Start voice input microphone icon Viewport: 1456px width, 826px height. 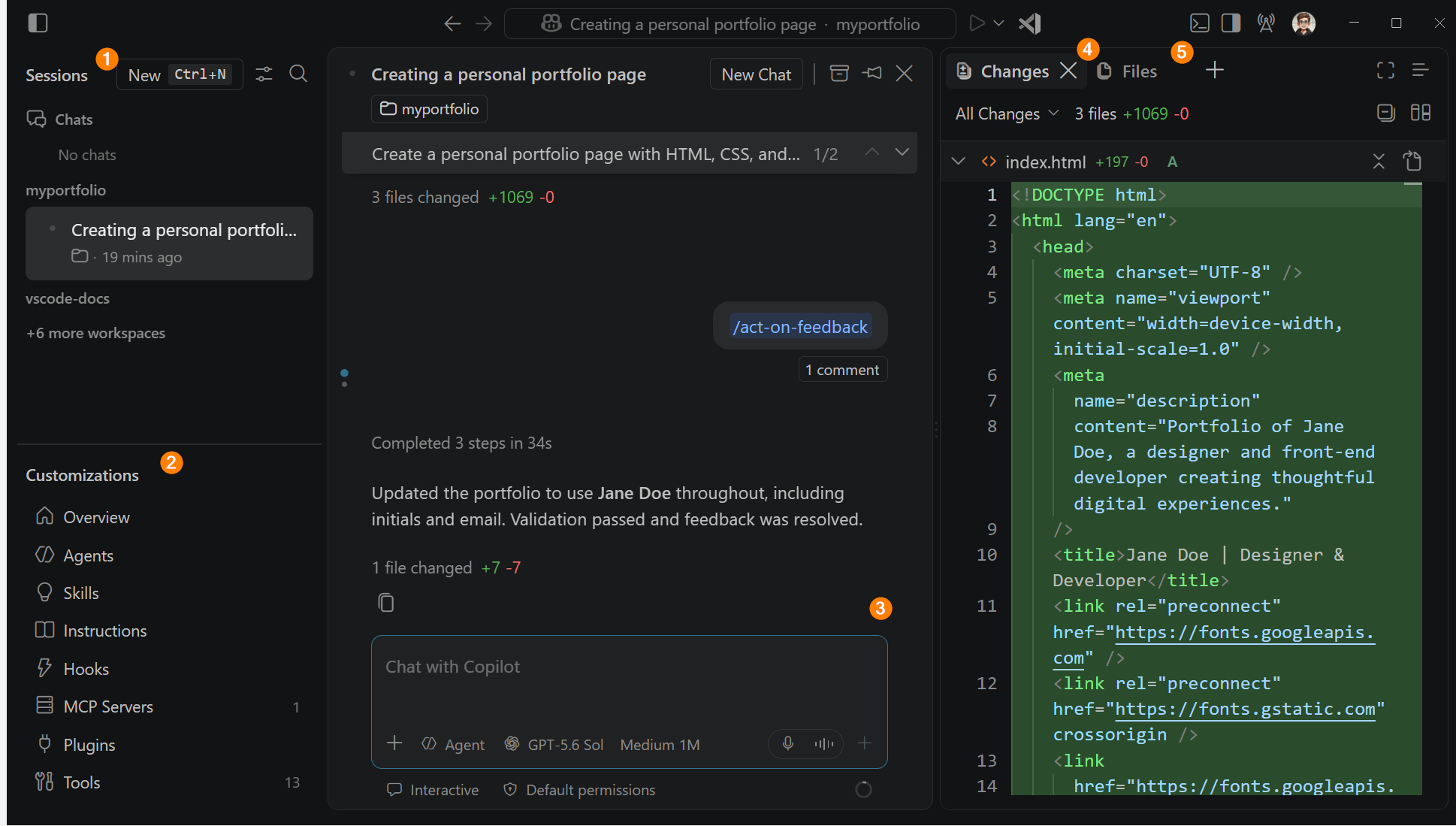pos(787,743)
